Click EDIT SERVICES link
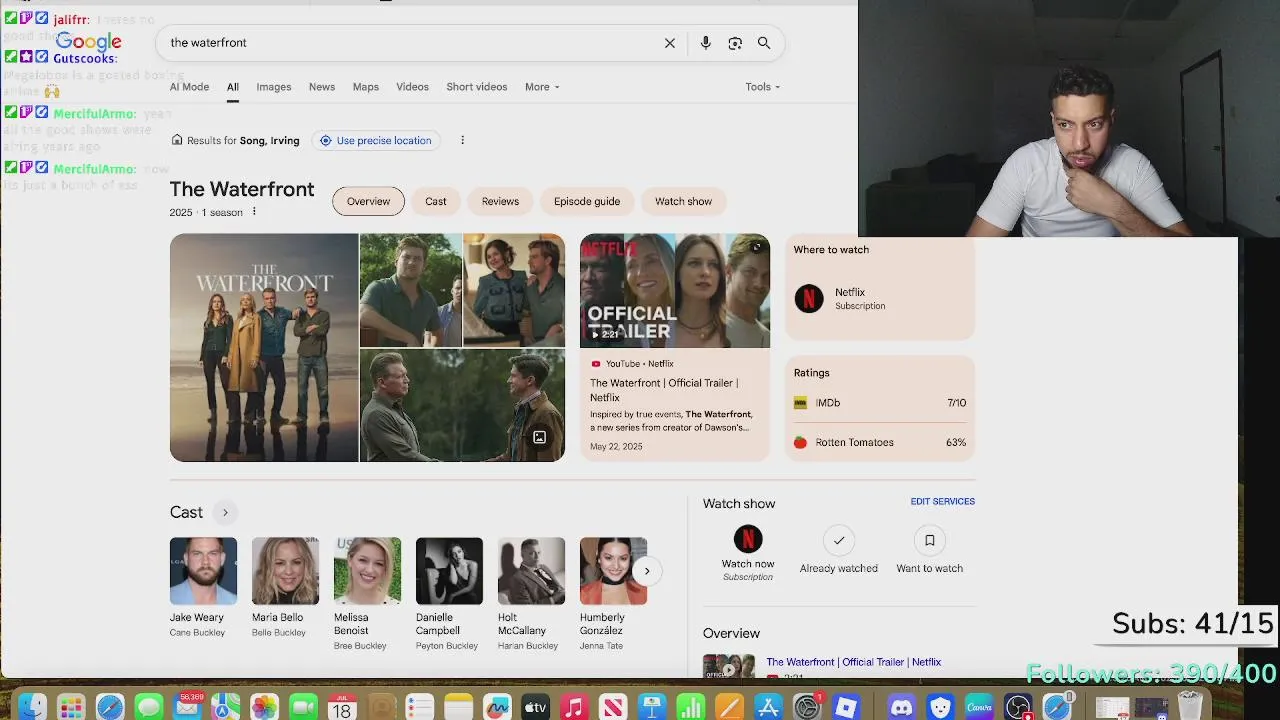This screenshot has width=1280, height=720. coord(942,502)
